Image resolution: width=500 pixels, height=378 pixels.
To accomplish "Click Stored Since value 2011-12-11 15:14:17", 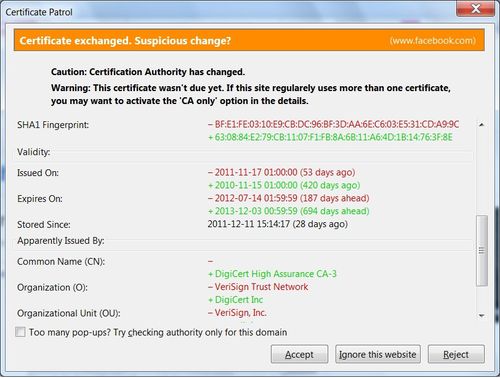I will click(278, 224).
